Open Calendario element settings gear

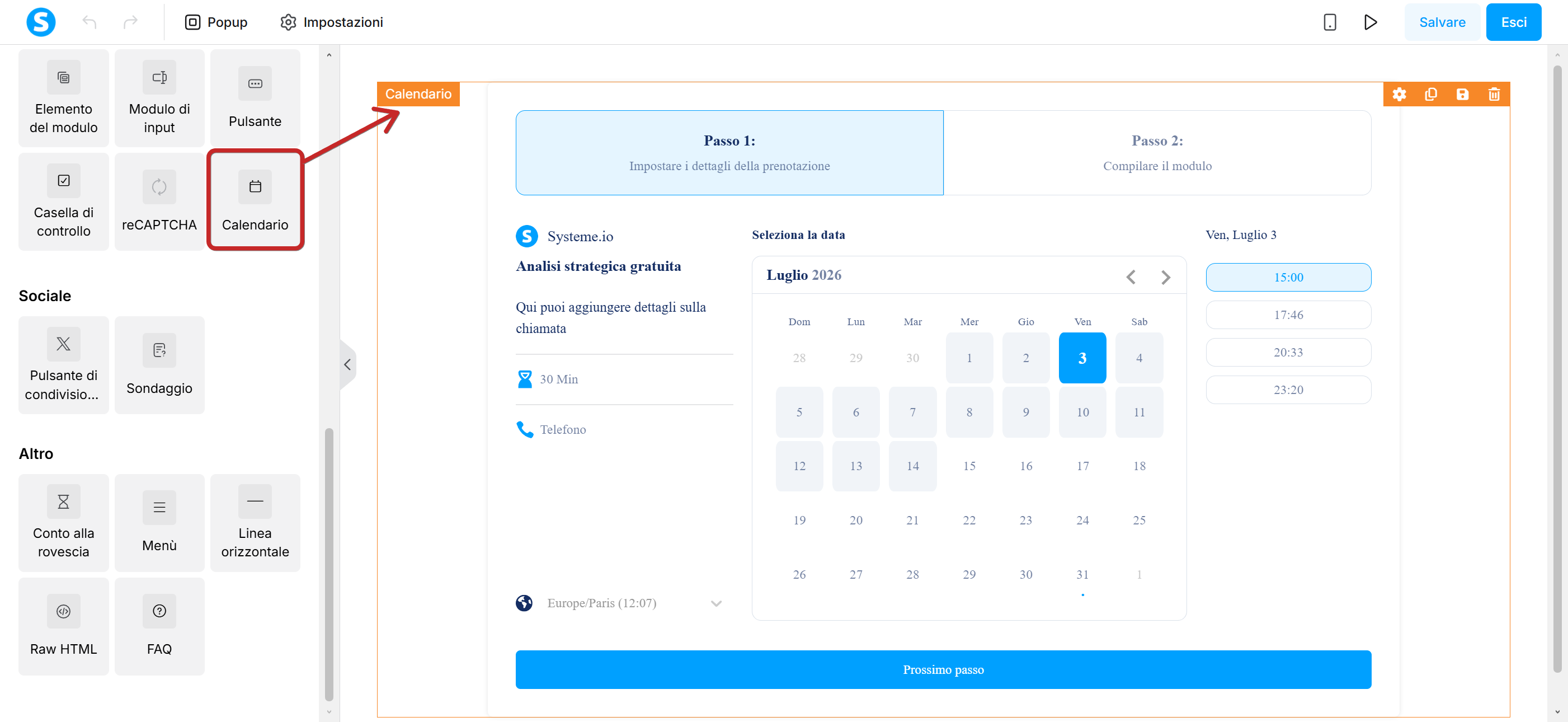pyautogui.click(x=1399, y=95)
